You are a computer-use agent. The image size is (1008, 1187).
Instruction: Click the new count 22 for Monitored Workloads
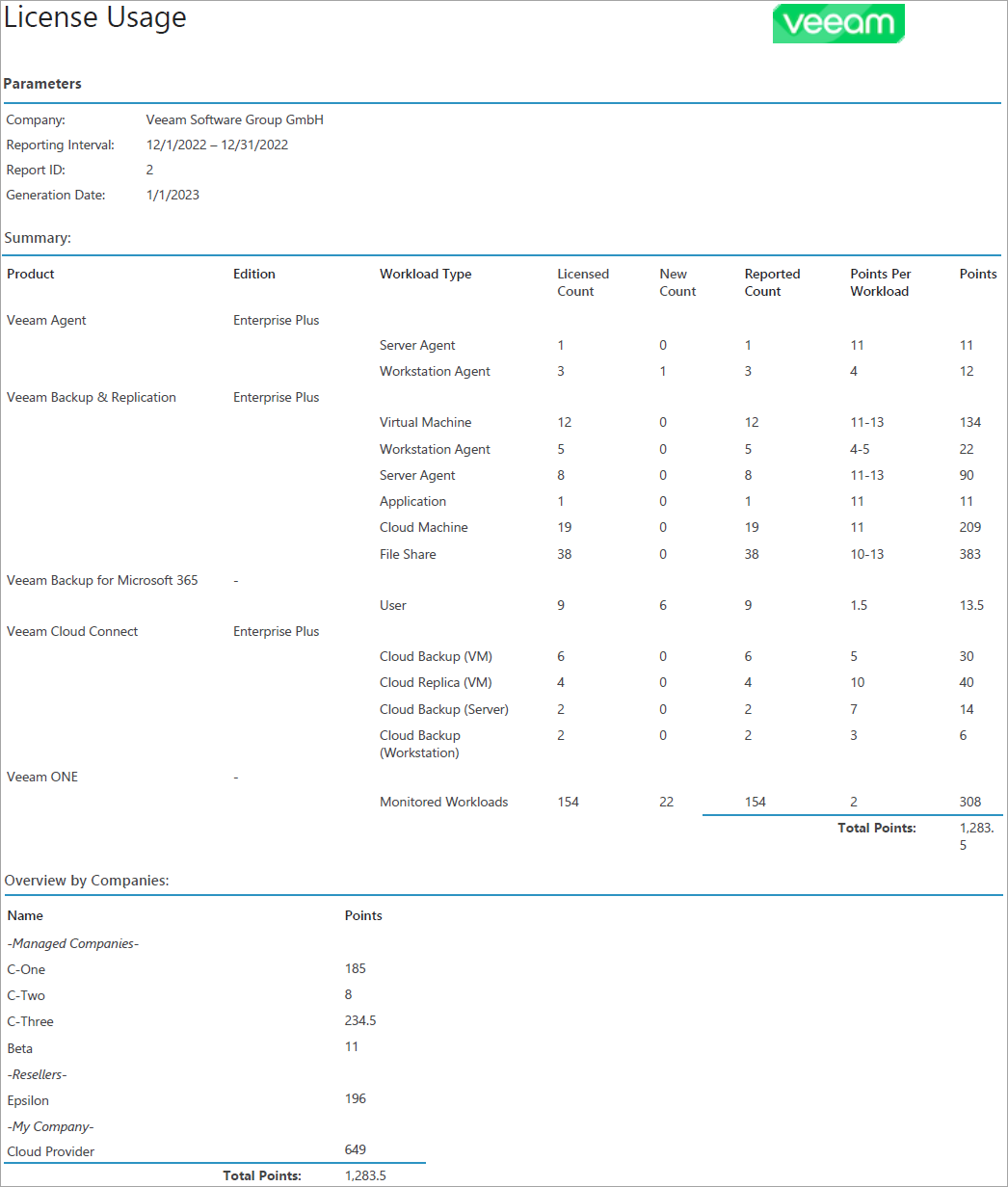[x=667, y=802]
